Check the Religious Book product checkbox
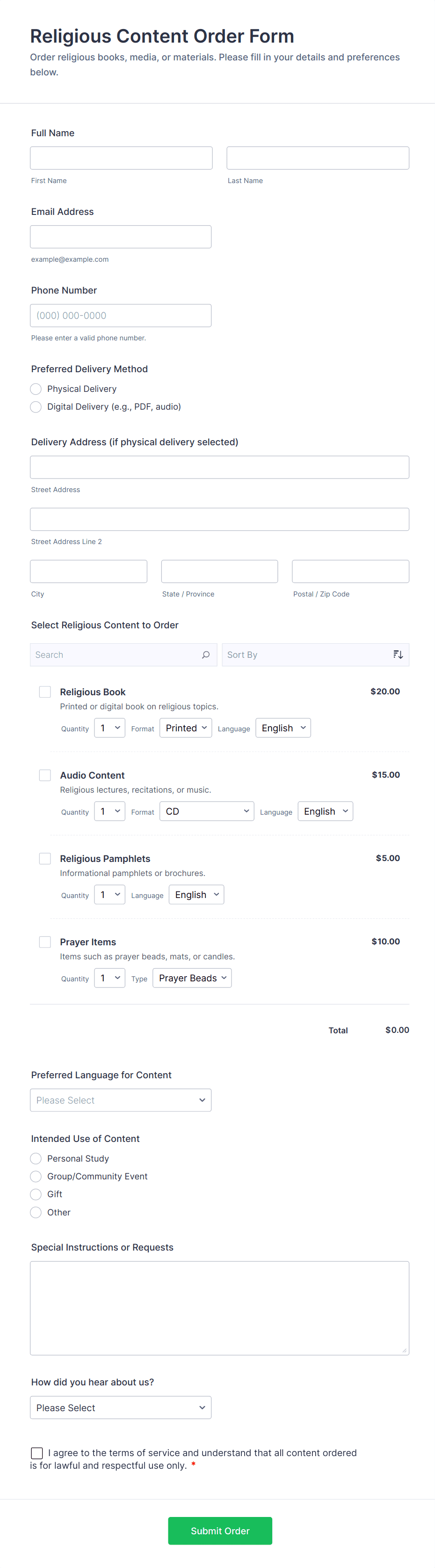The height and width of the screenshot is (1568, 435). click(x=45, y=692)
